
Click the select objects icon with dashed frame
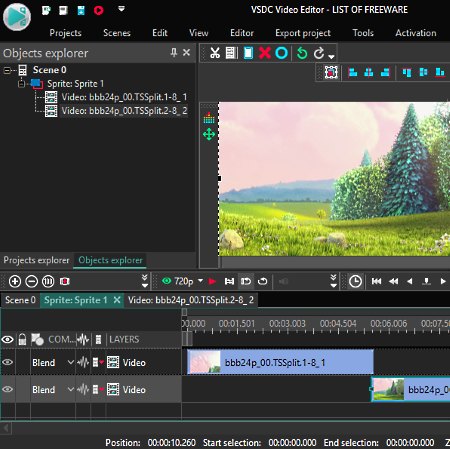331,72
